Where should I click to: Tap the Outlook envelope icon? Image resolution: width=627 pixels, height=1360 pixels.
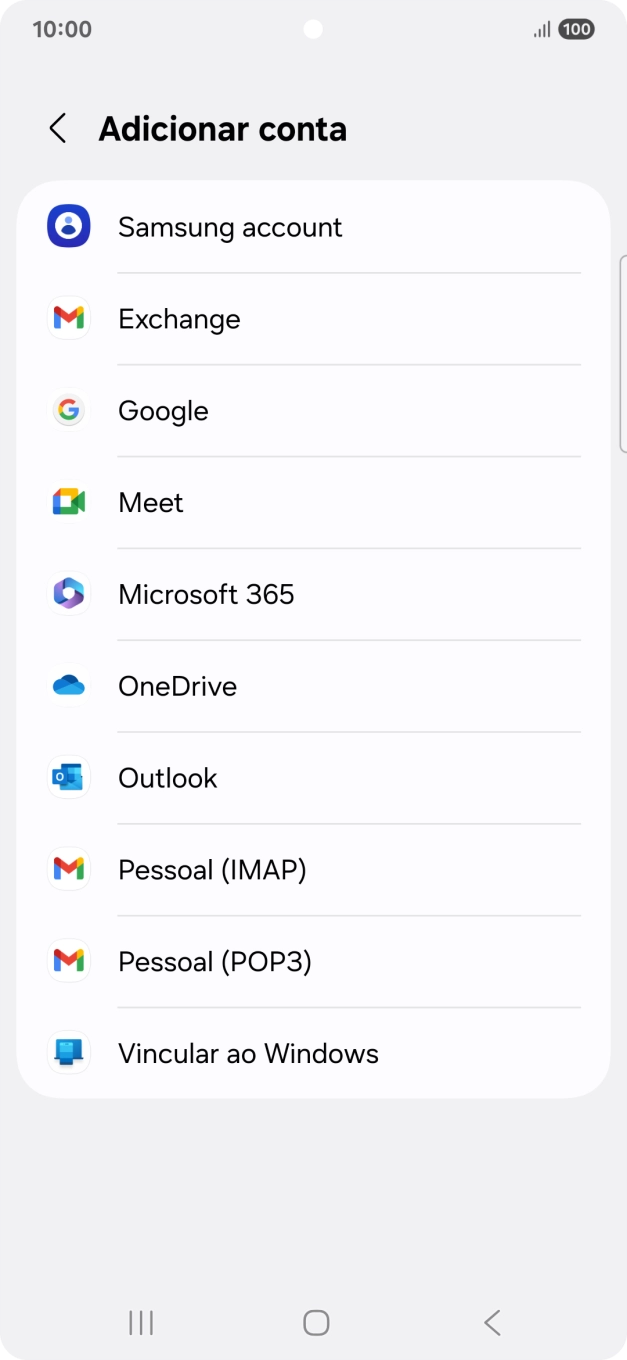[69, 778]
